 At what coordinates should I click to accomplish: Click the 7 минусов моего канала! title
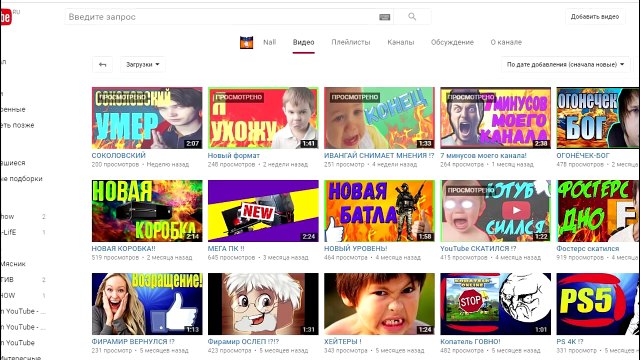click(483, 156)
